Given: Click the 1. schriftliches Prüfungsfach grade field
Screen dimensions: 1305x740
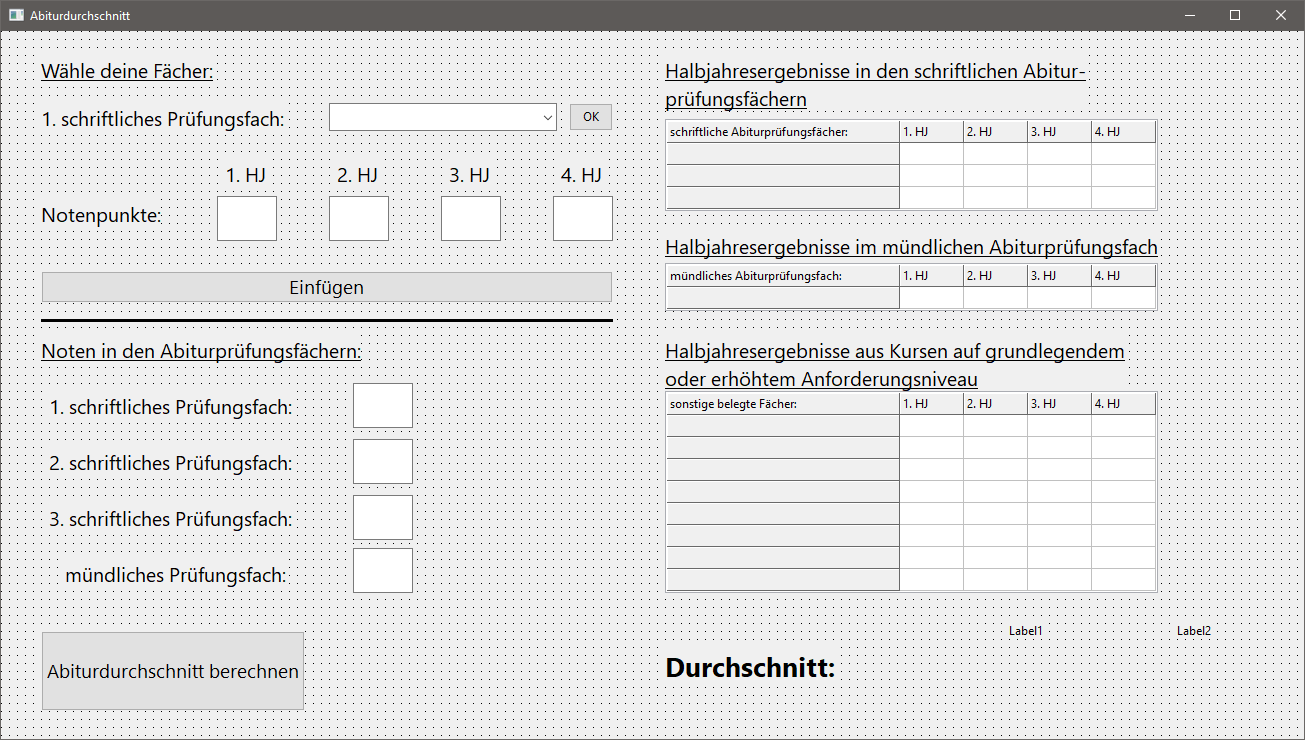Looking at the screenshot, I should point(383,406).
